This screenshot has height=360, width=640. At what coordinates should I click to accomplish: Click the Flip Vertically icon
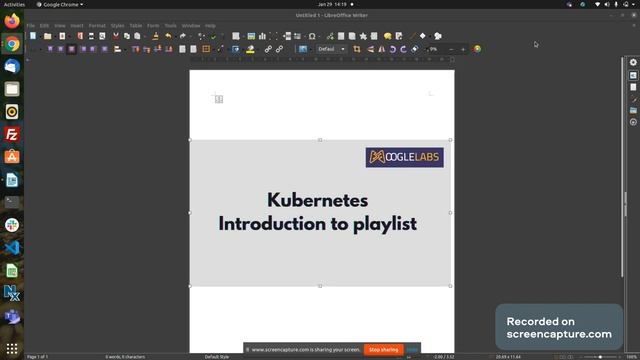371,49
